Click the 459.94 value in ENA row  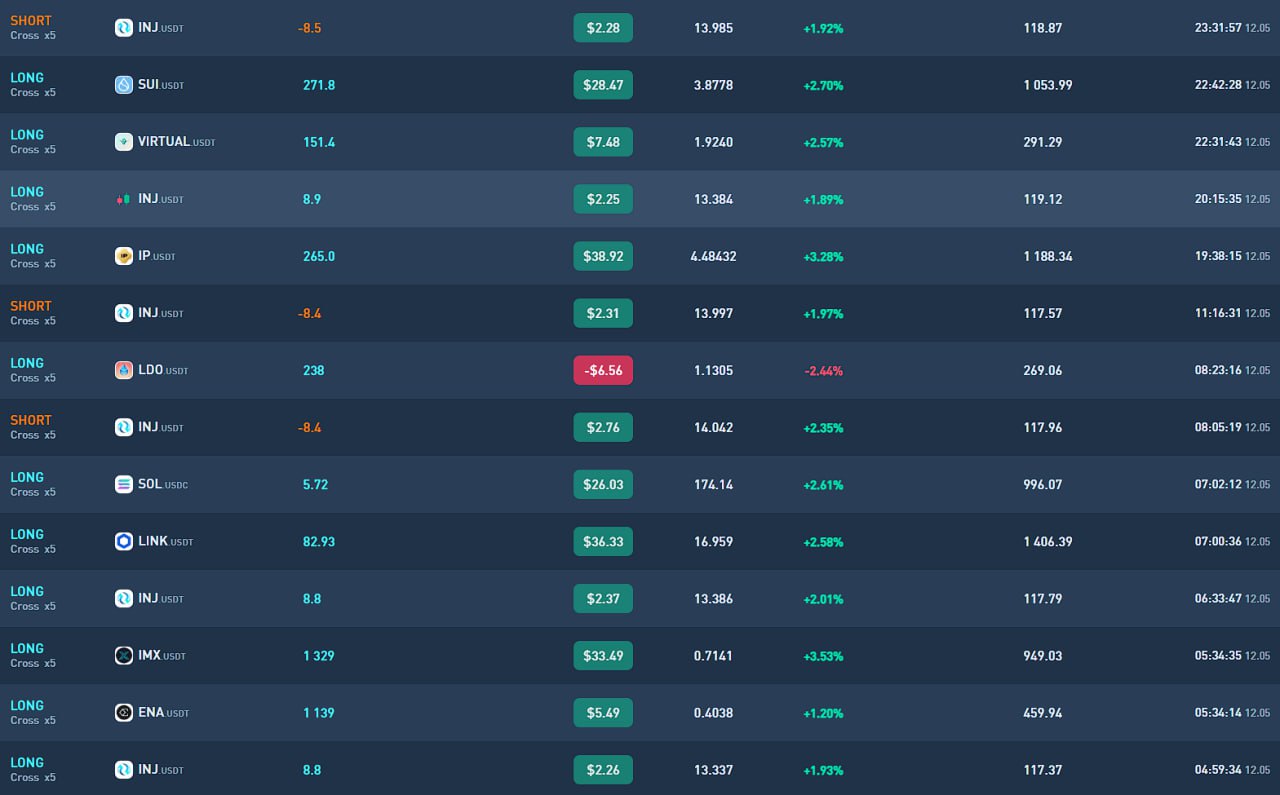[x=1043, y=712]
